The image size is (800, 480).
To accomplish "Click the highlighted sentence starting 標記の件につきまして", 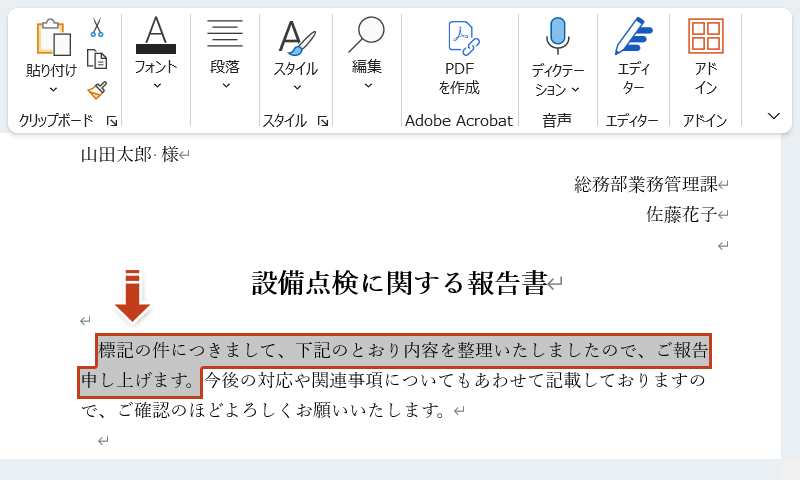I will [x=403, y=350].
